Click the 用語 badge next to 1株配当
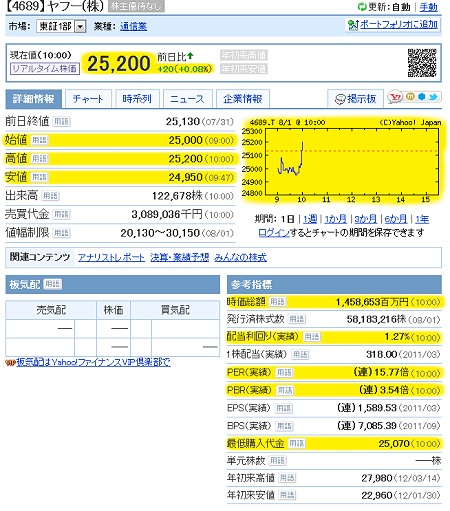Screen dimensions: 450x511 [300, 355]
